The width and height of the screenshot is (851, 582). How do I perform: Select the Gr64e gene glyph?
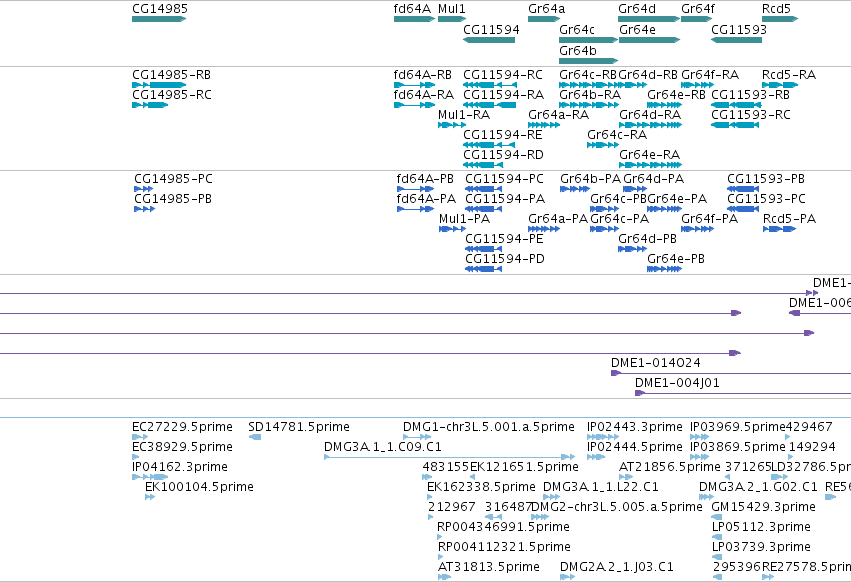pyautogui.click(x=650, y=40)
